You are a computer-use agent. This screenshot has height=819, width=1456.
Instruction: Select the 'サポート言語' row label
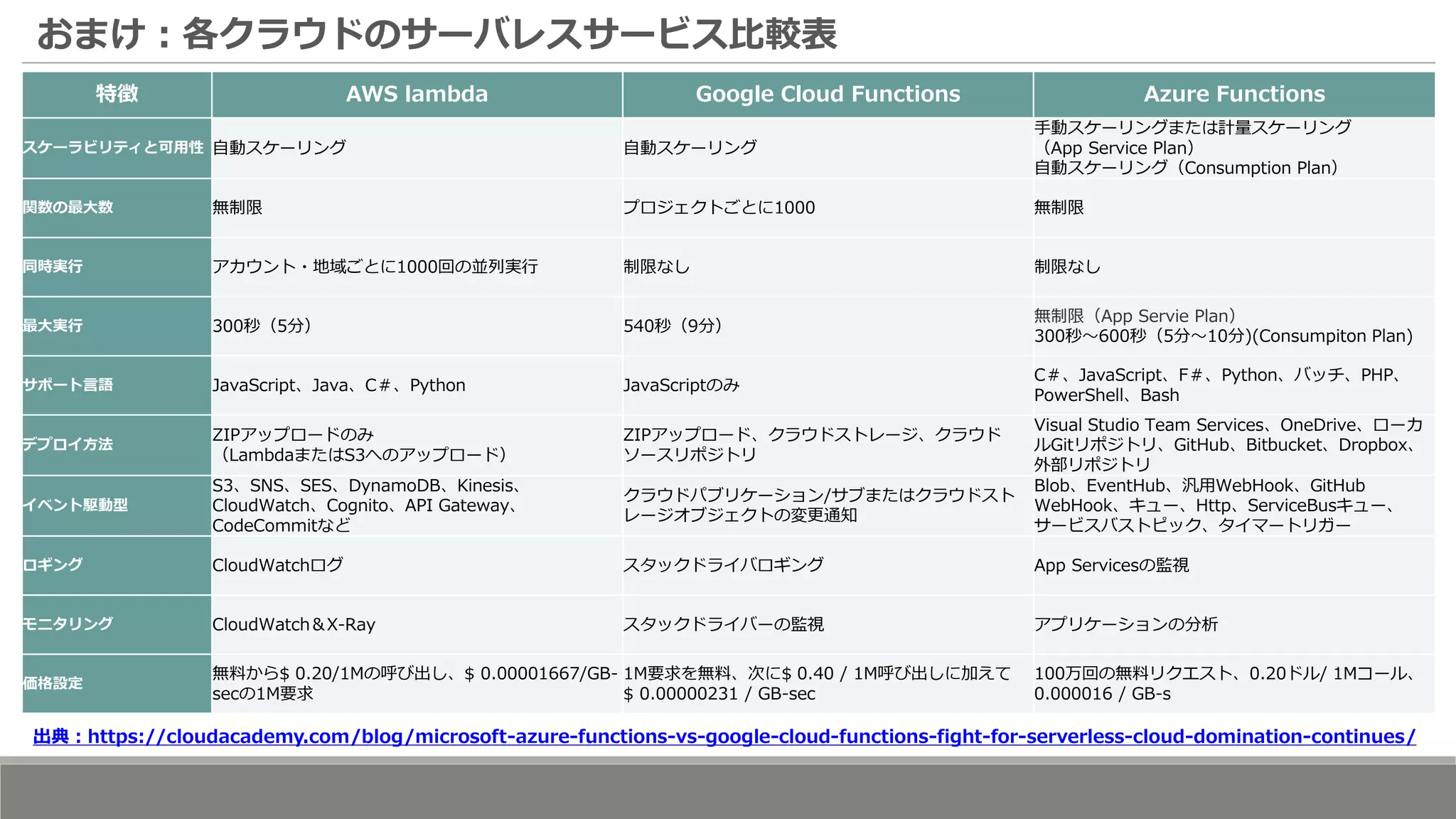(x=117, y=385)
